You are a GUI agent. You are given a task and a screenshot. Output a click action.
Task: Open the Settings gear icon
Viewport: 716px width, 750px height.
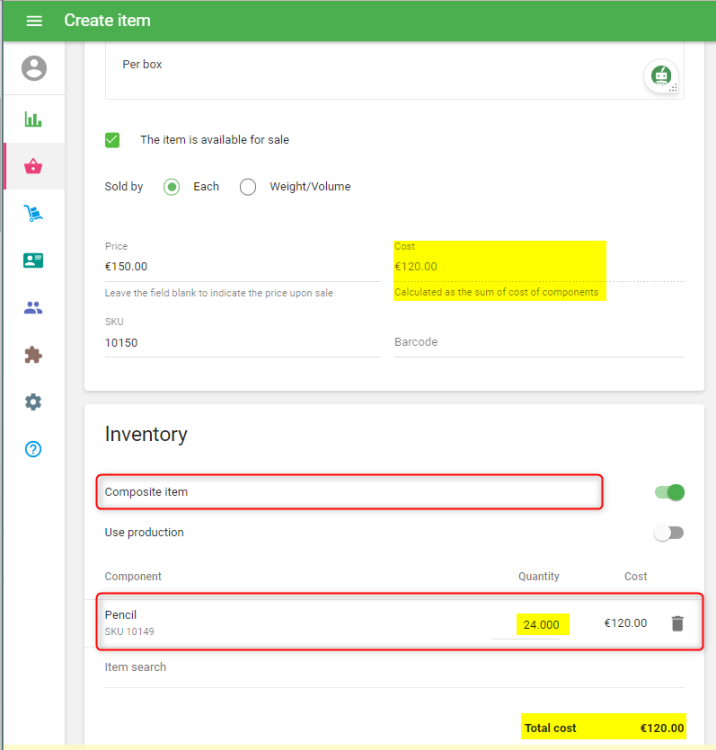tap(34, 402)
